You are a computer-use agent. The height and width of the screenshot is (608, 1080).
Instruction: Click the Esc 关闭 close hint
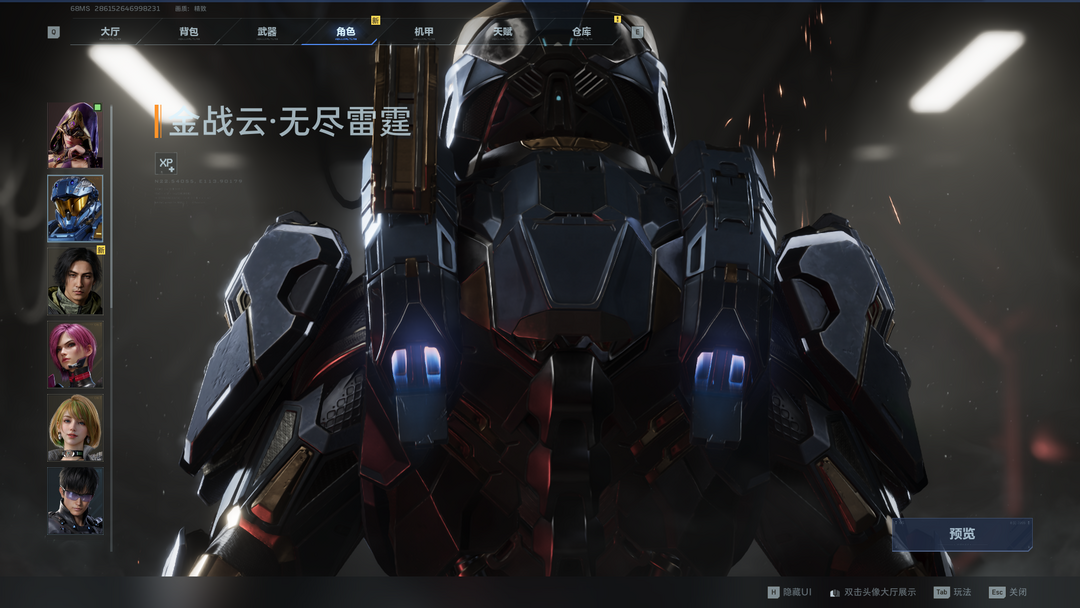tap(1008, 592)
